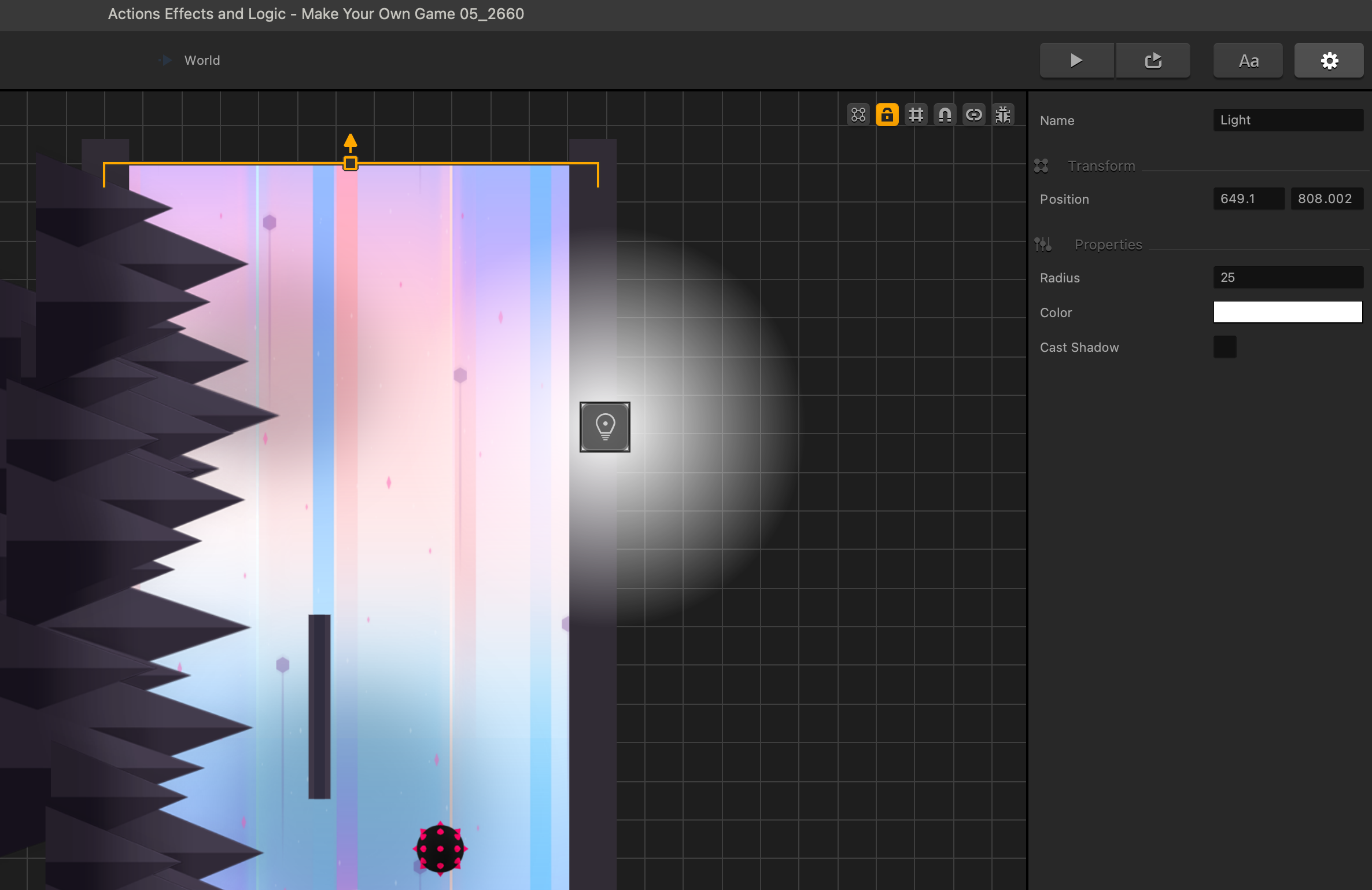The image size is (1372, 890).
Task: Toggle grid display icon
Action: 916,115
